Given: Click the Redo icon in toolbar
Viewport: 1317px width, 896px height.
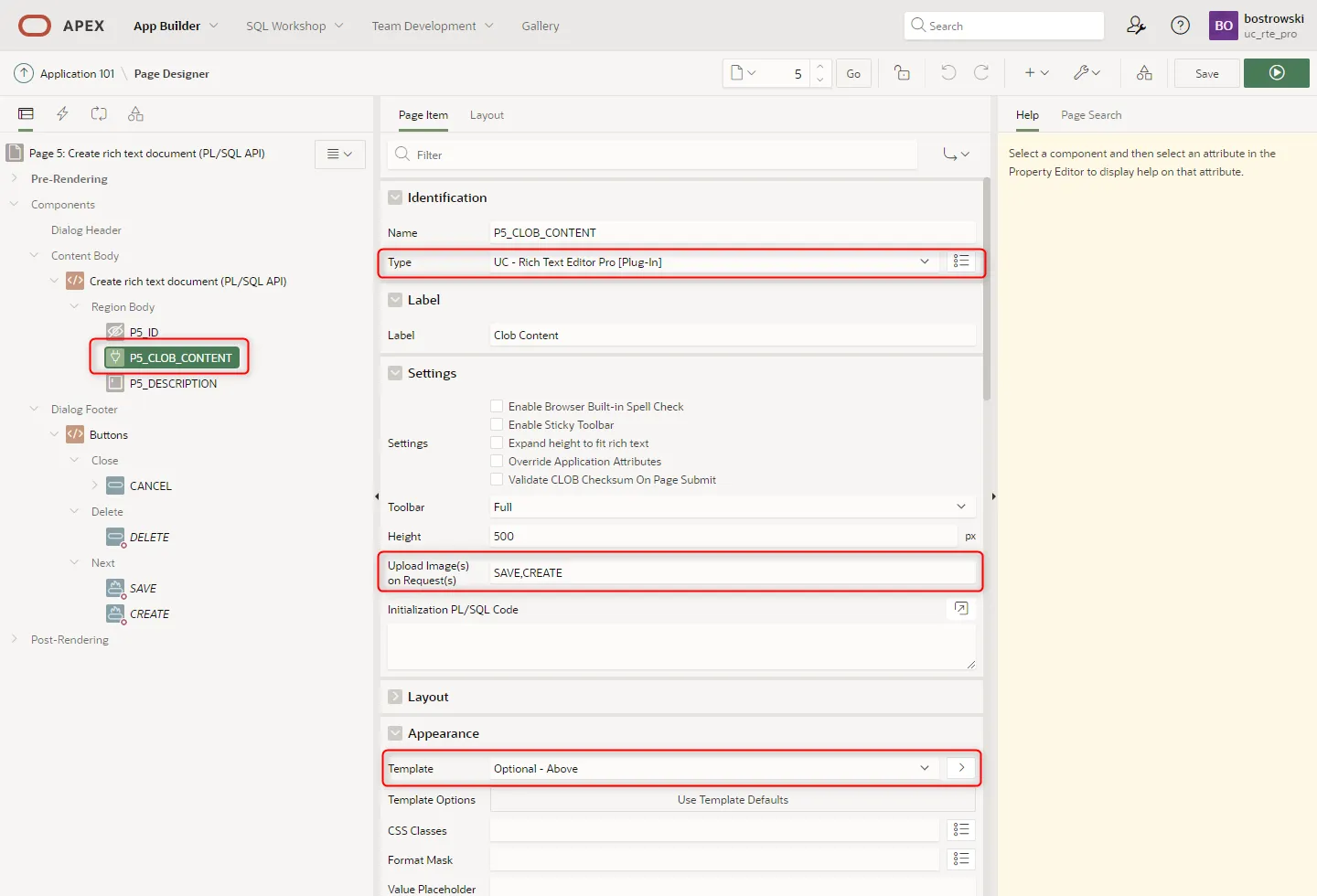Looking at the screenshot, I should coord(981,73).
